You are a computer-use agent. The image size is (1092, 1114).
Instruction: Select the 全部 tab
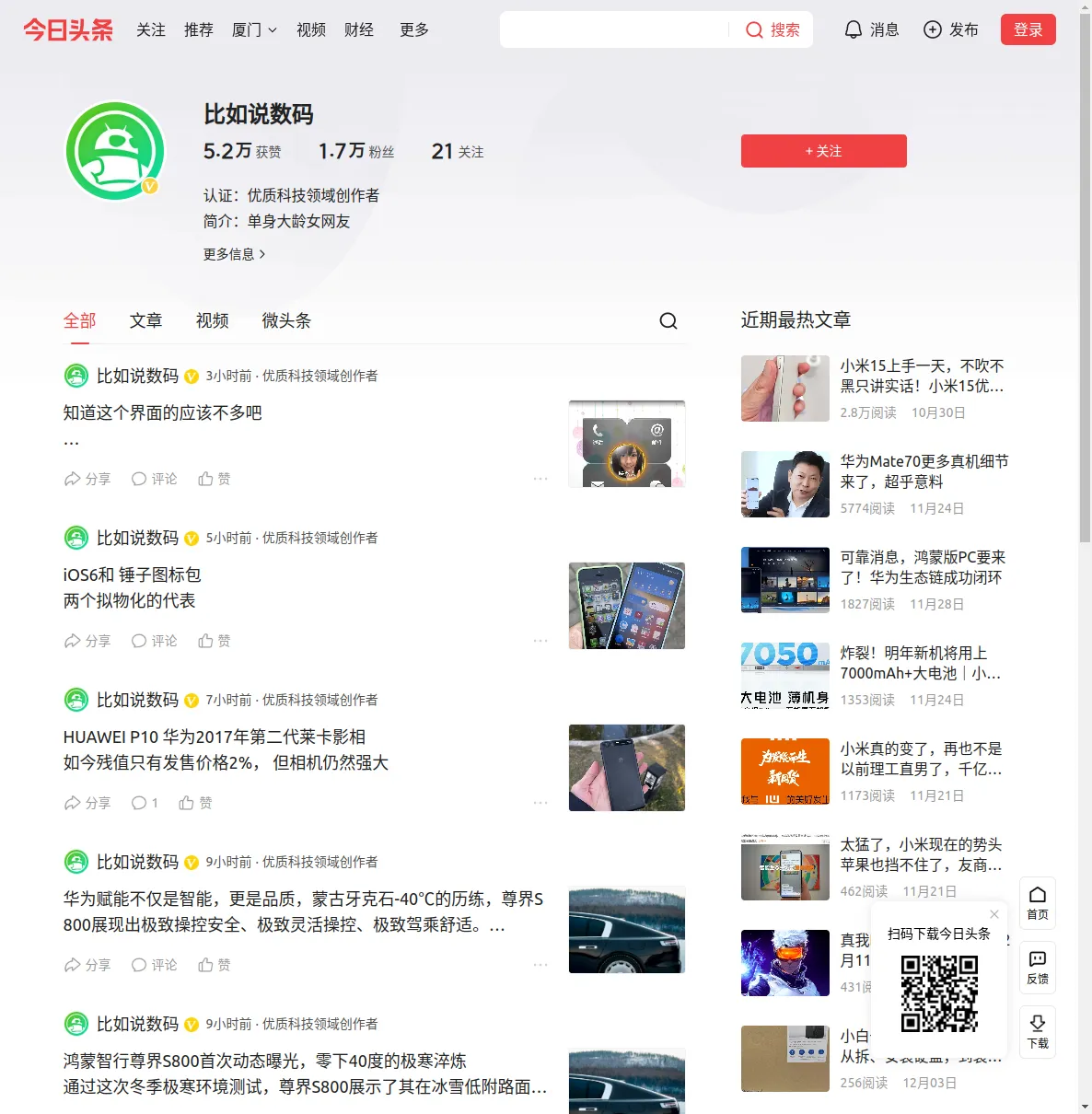[80, 320]
